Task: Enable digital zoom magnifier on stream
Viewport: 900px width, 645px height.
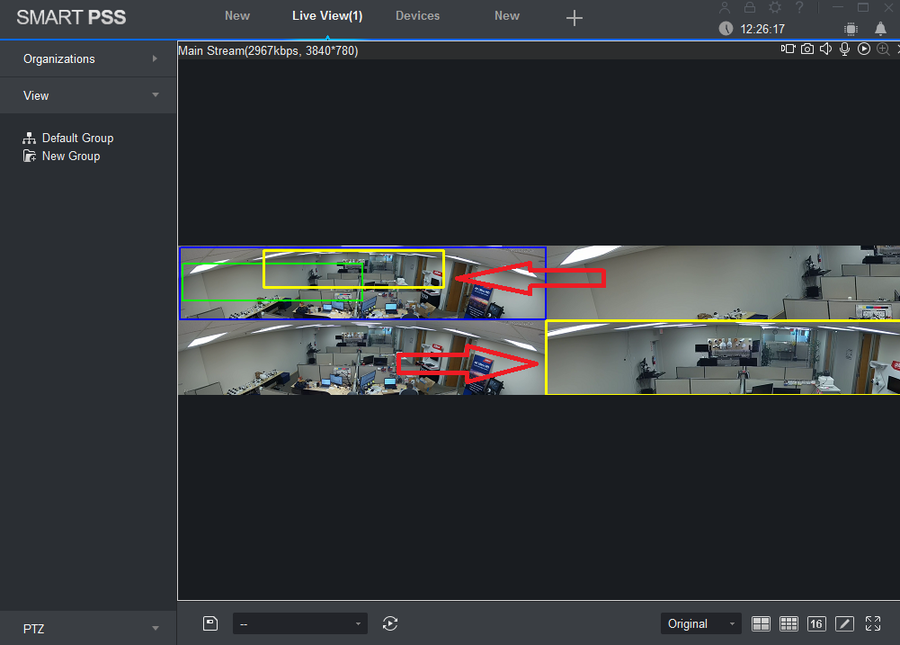Action: coord(883,49)
